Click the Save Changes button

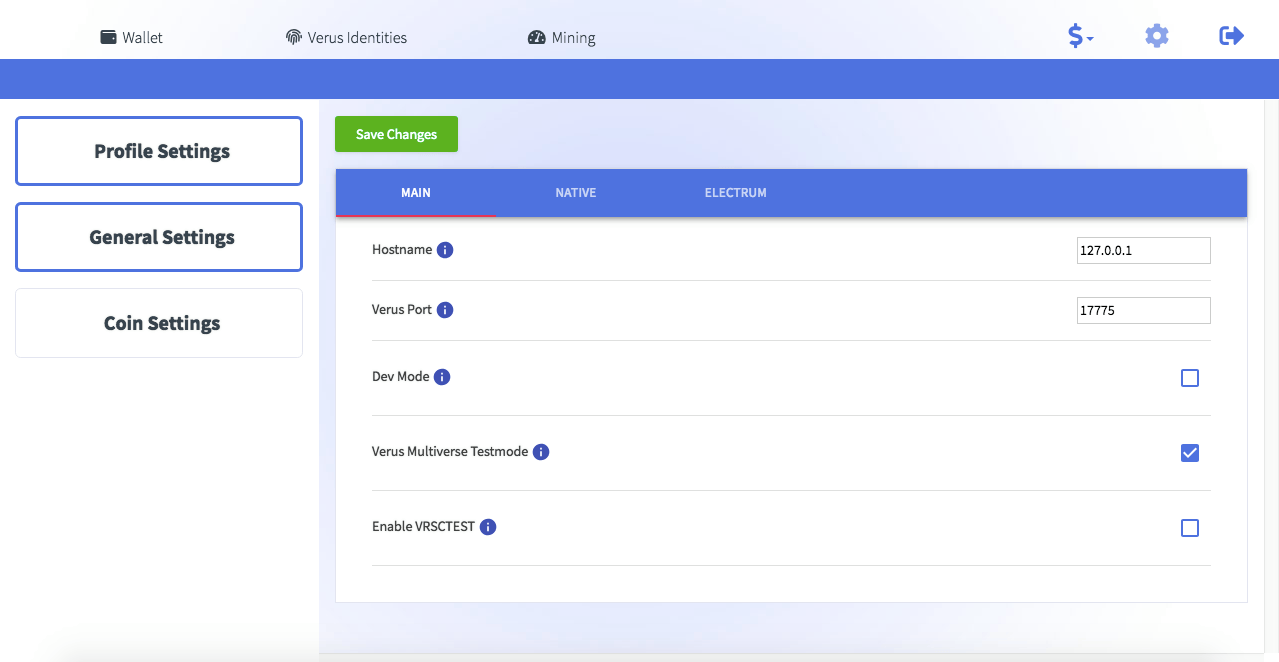pos(396,134)
